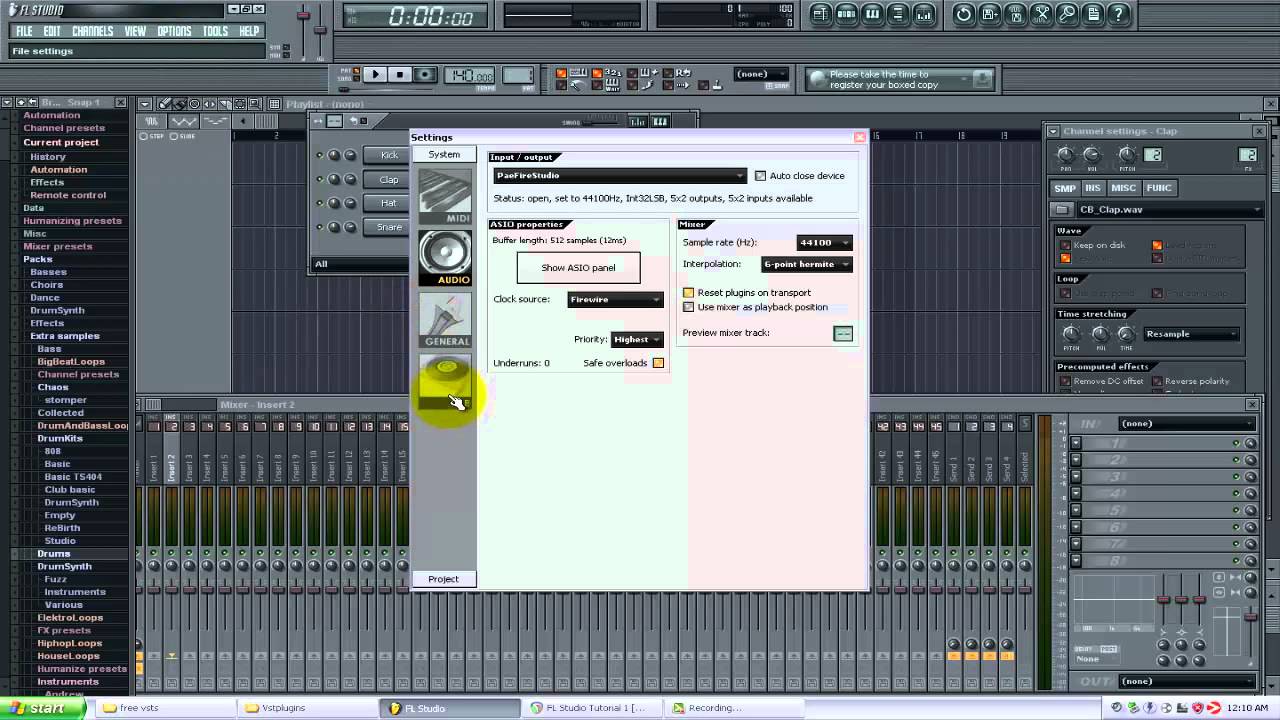Click the System section in Settings
1280x720 pixels.
pos(444,155)
